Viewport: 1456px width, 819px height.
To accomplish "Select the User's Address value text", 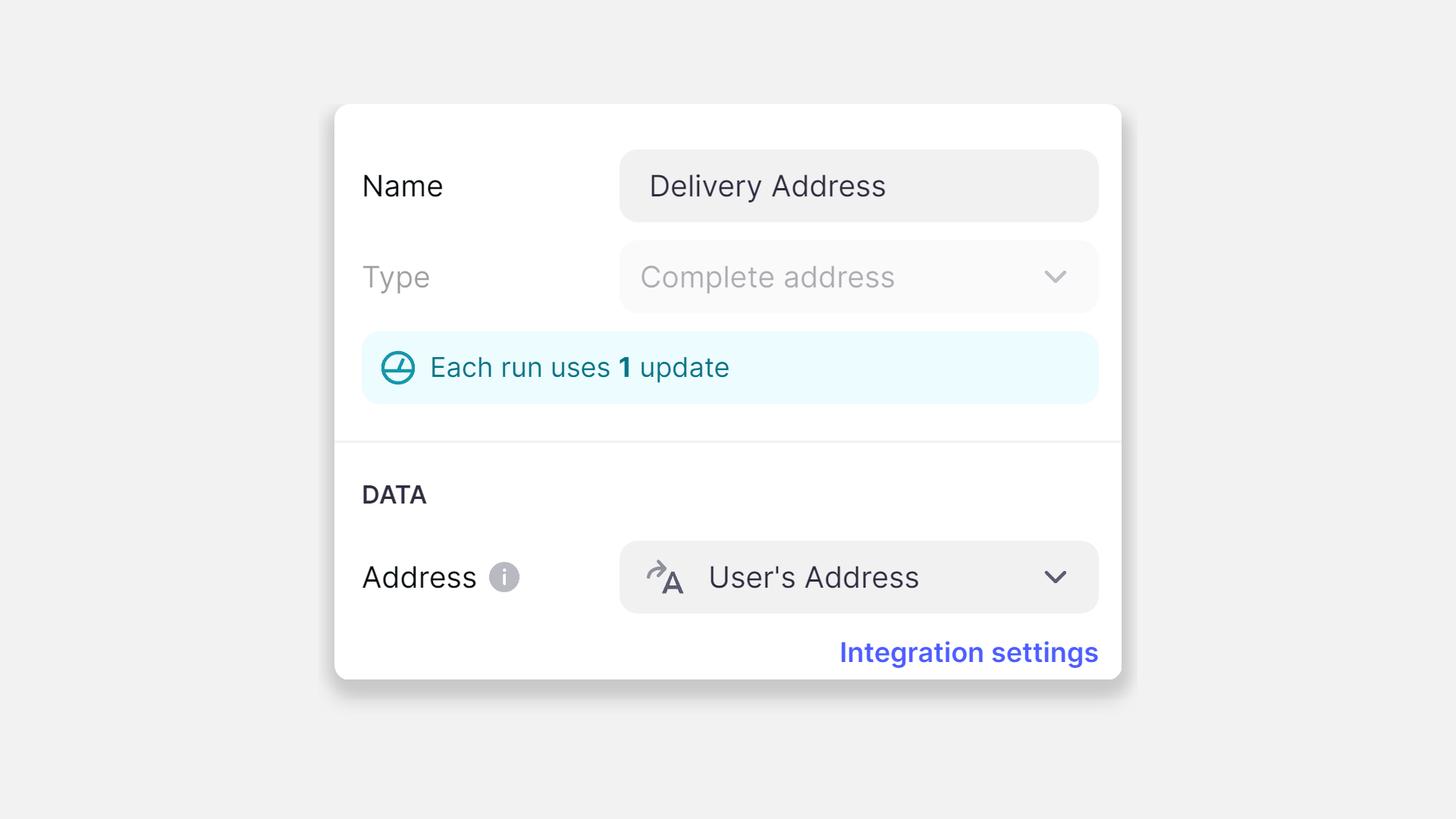I will tap(814, 577).
